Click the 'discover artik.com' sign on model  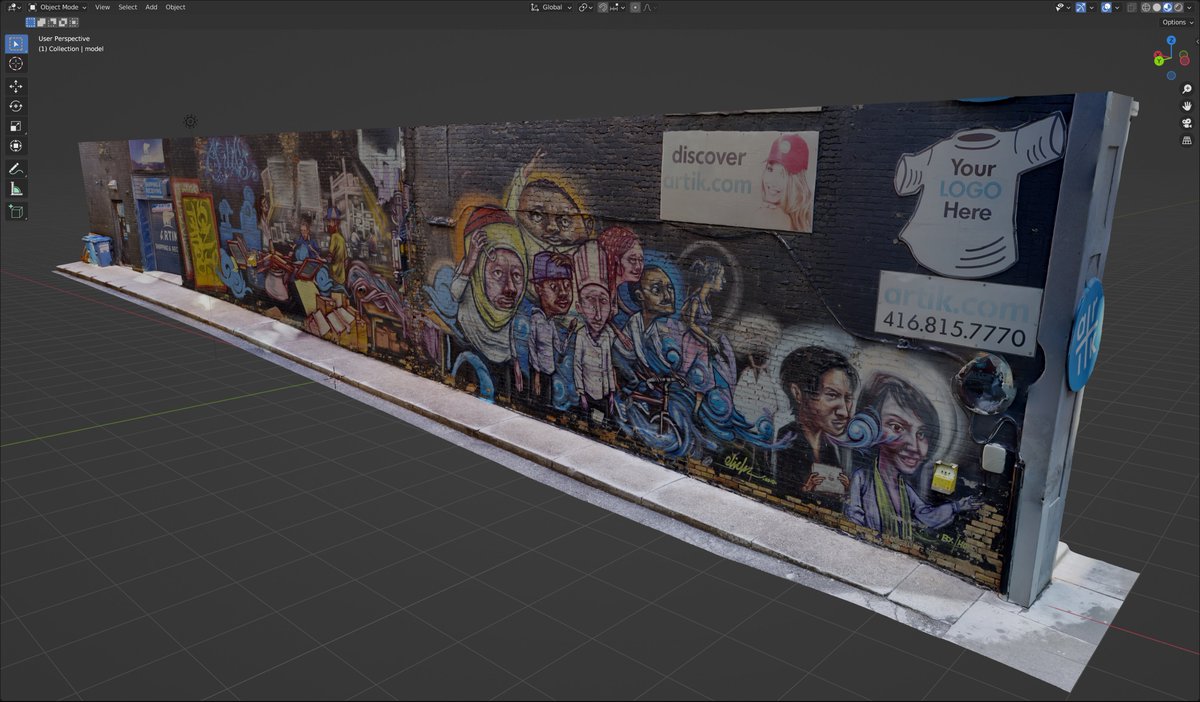[739, 181]
